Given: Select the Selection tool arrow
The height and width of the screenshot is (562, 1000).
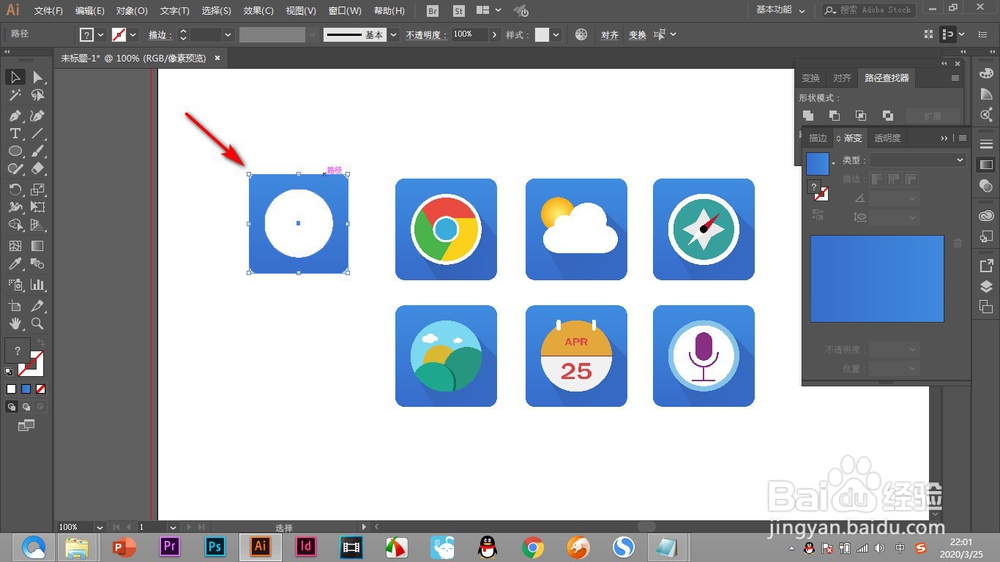Looking at the screenshot, I should click(x=15, y=77).
